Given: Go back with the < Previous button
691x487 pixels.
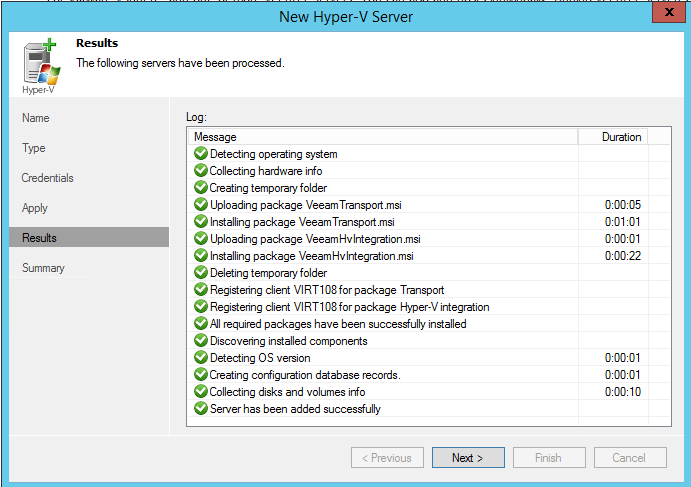Looking at the screenshot, I should point(387,458).
